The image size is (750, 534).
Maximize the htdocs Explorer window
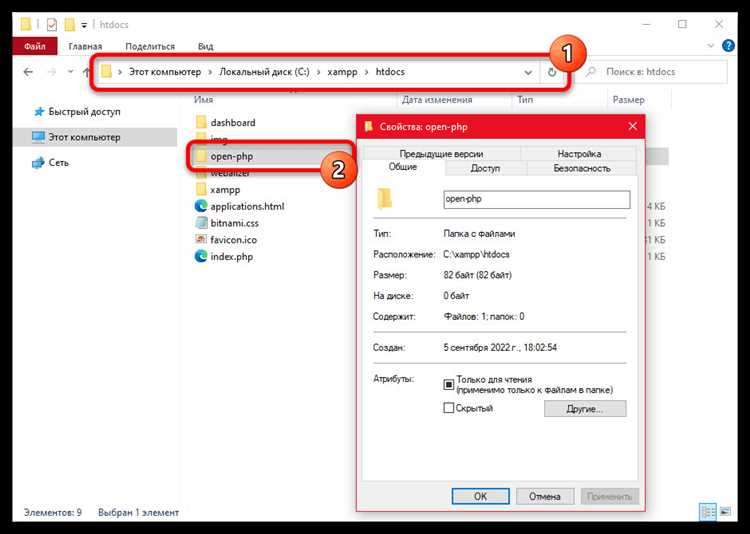[682, 24]
